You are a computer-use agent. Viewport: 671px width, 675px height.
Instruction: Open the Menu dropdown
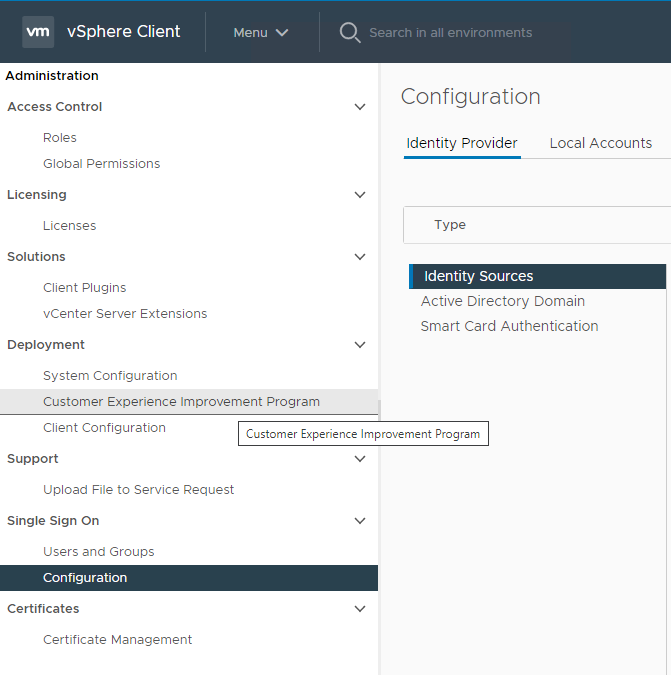260,33
